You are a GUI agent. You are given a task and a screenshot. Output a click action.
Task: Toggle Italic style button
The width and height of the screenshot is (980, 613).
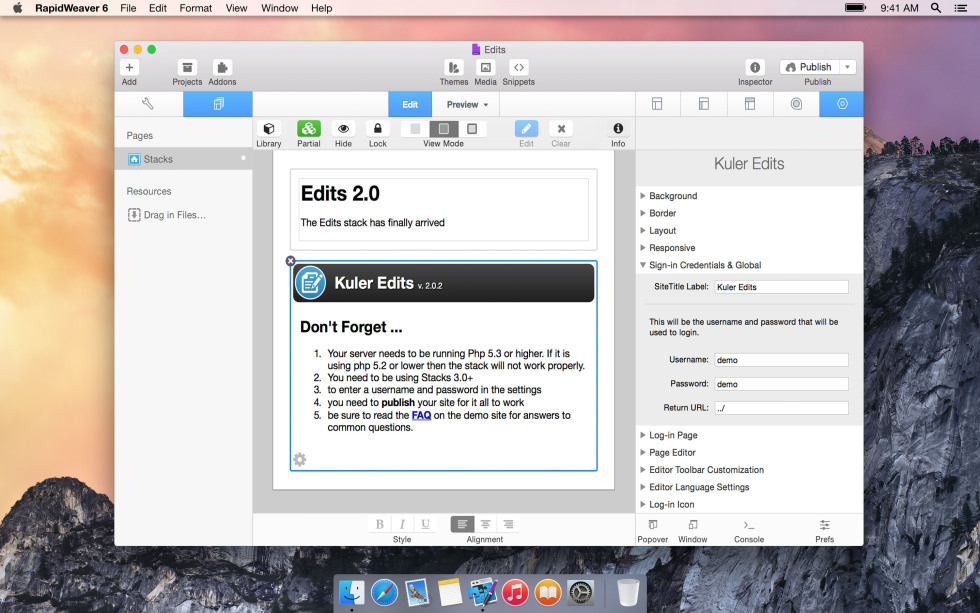[x=402, y=524]
